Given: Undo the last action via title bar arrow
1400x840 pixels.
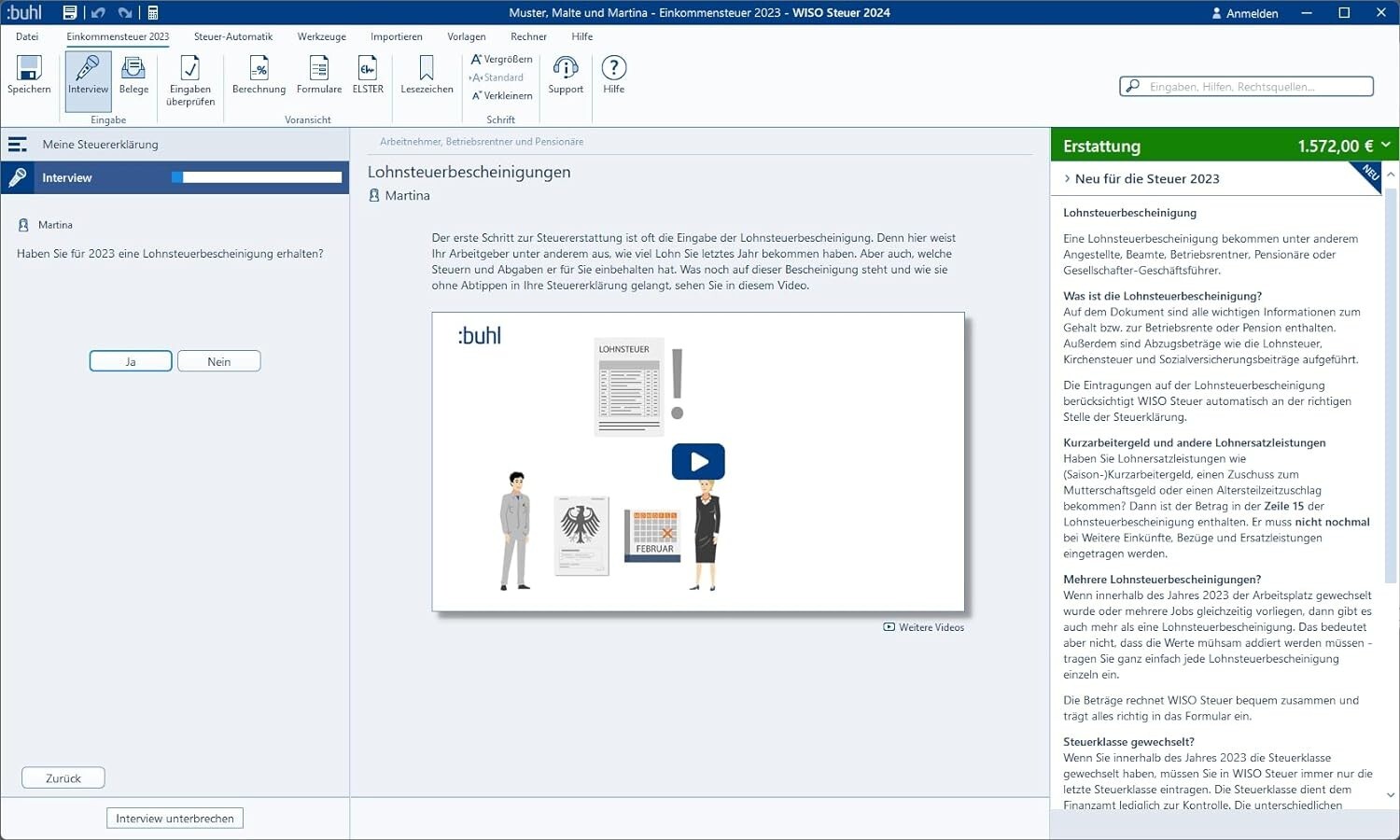Looking at the screenshot, I should point(98,13).
